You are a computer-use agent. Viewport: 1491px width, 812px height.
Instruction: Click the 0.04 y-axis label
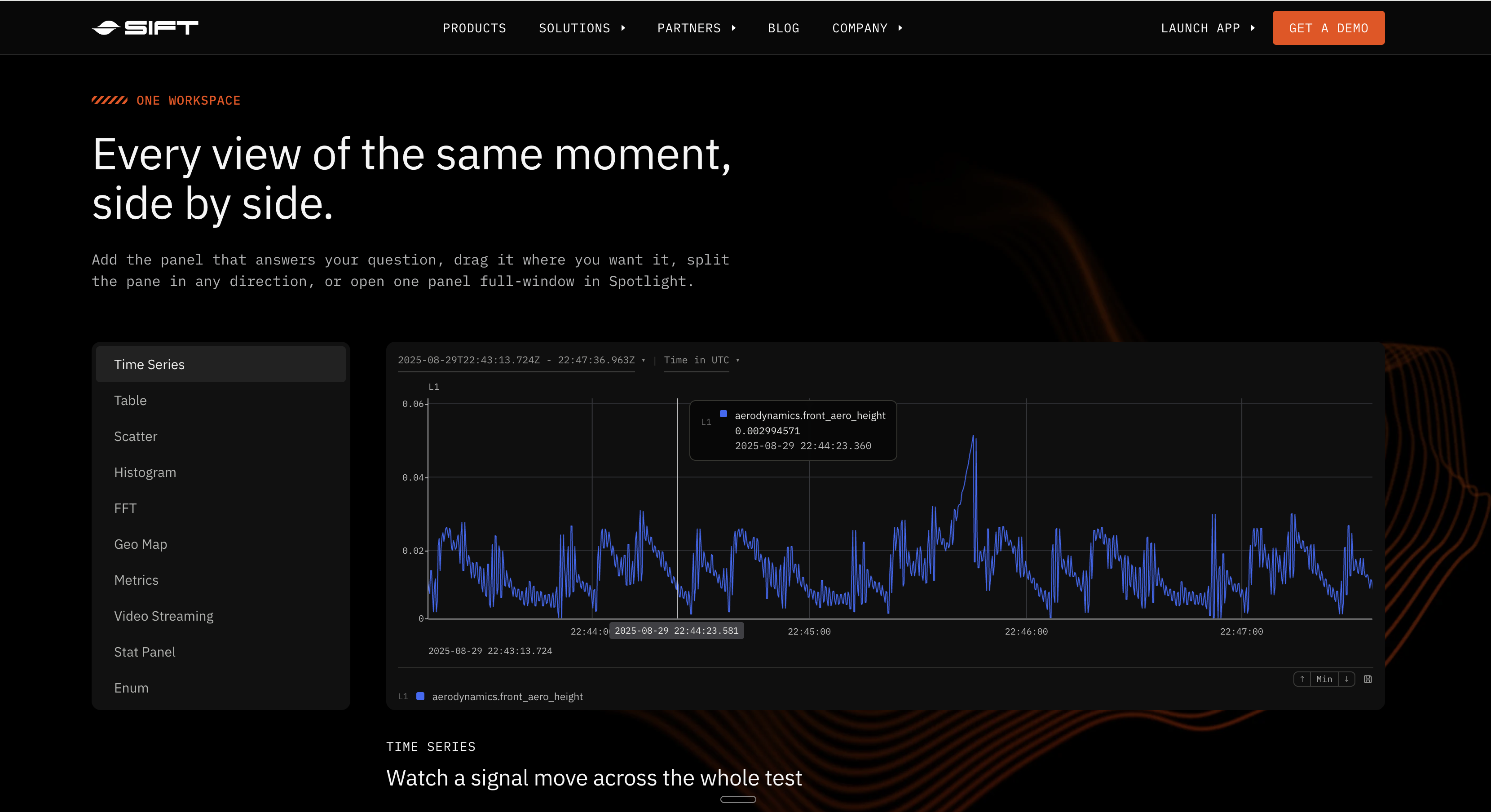(413, 477)
